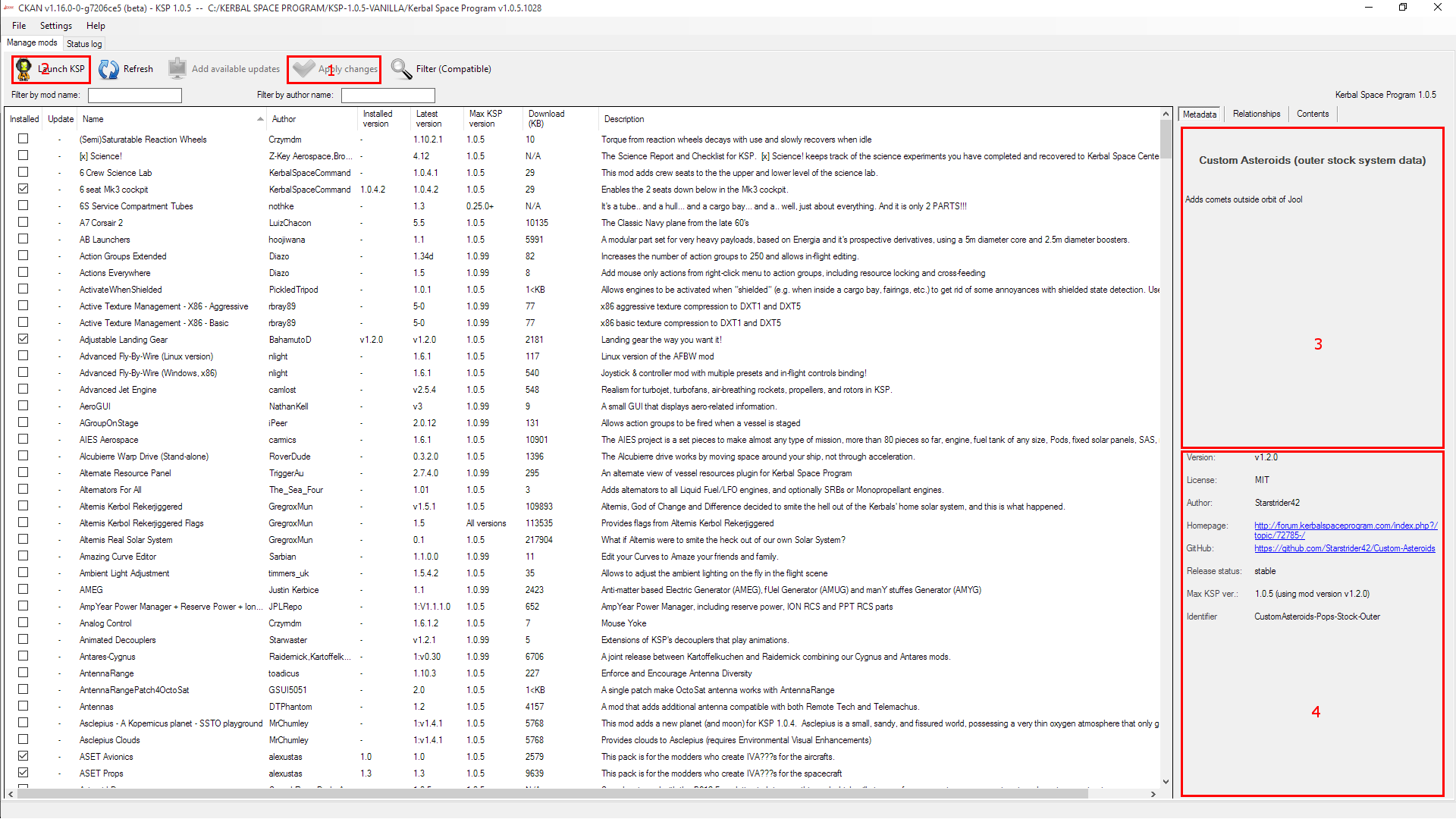This screenshot has width=1456, height=819.
Task: Switch to the Contents tab
Action: 1313,114
